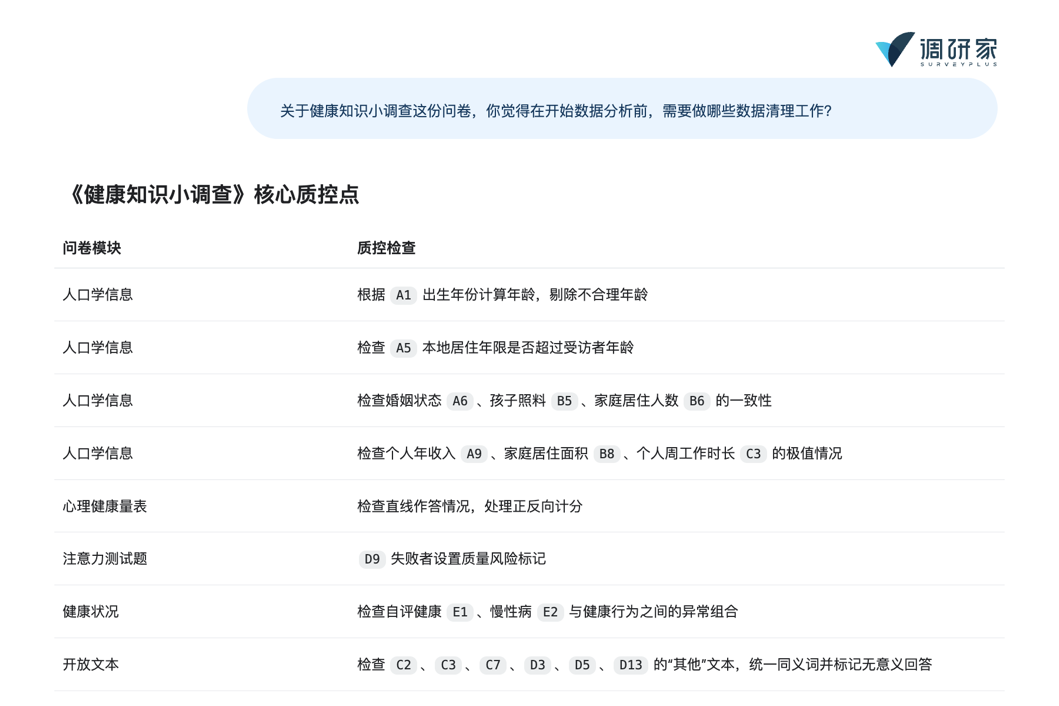Click the A1 tag in 出生年份 row

click(403, 295)
